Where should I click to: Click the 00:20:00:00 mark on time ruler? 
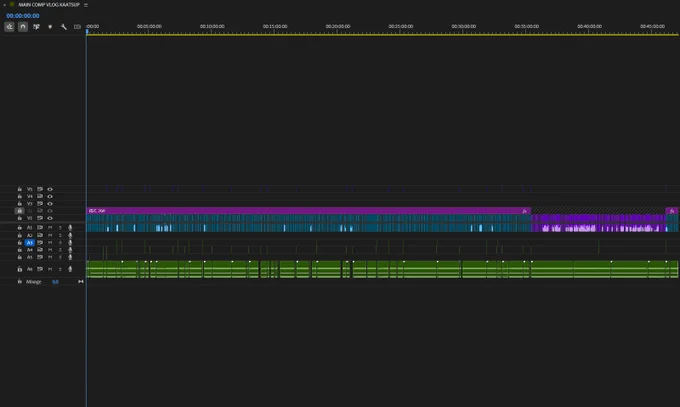(x=338, y=26)
